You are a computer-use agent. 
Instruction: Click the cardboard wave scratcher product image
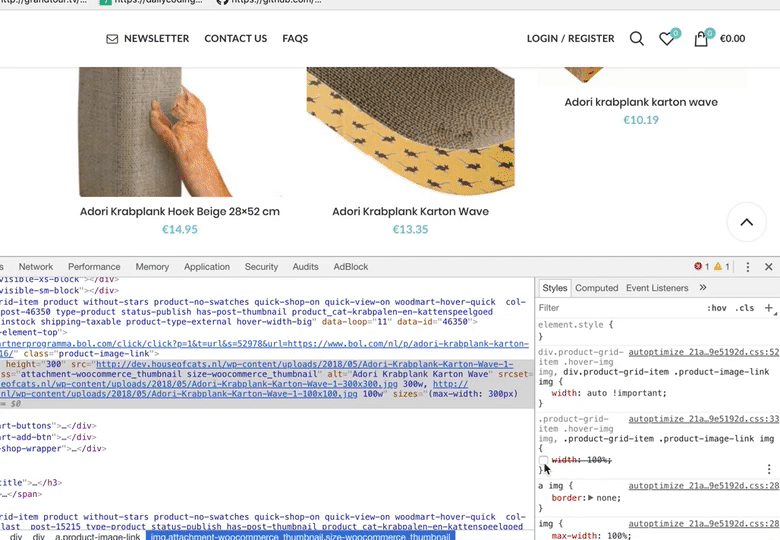410,132
